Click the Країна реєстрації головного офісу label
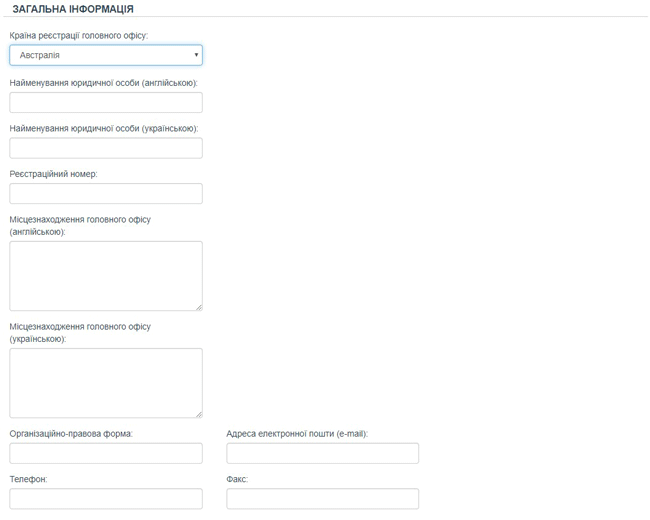This screenshot has height=520, width=650. [x=79, y=35]
